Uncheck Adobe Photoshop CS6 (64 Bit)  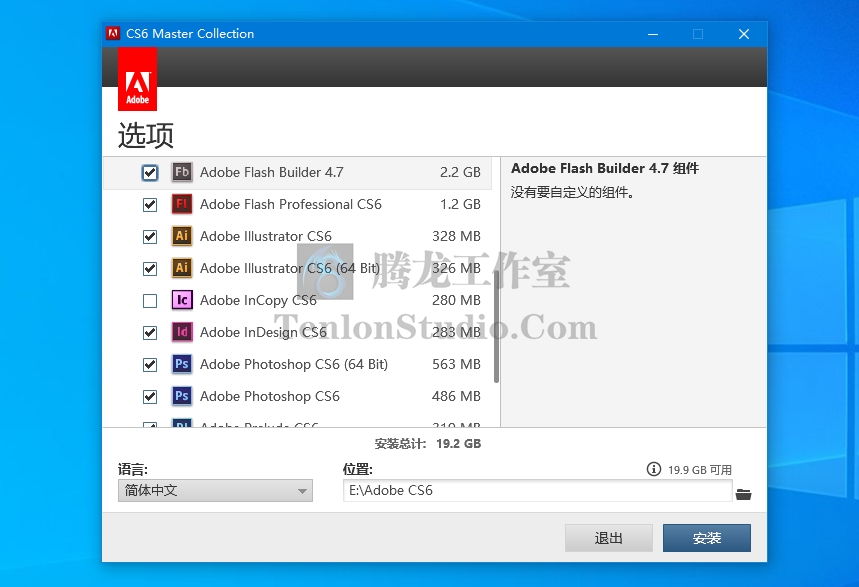(150, 364)
